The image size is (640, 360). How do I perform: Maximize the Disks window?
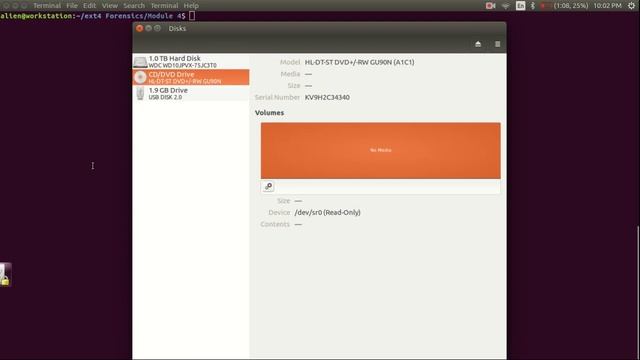click(158, 28)
